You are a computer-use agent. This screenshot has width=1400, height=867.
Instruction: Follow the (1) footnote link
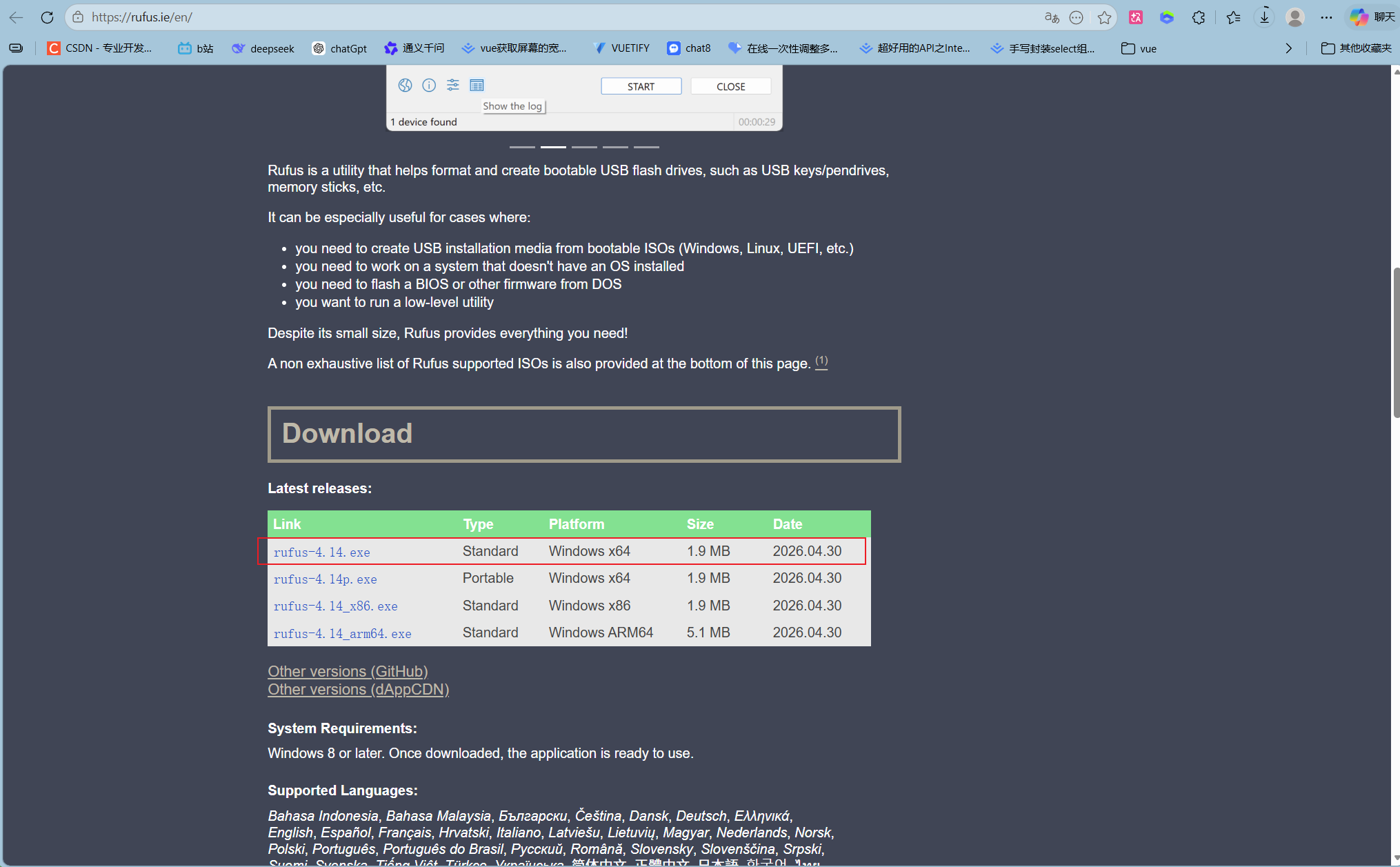tap(821, 361)
